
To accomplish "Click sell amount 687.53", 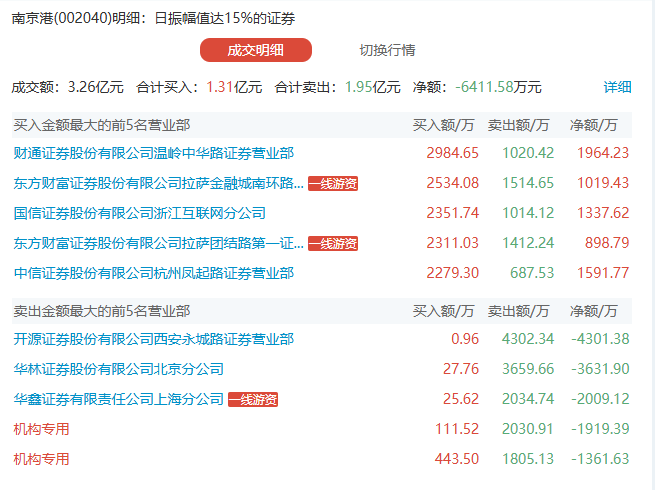I will pos(532,273).
